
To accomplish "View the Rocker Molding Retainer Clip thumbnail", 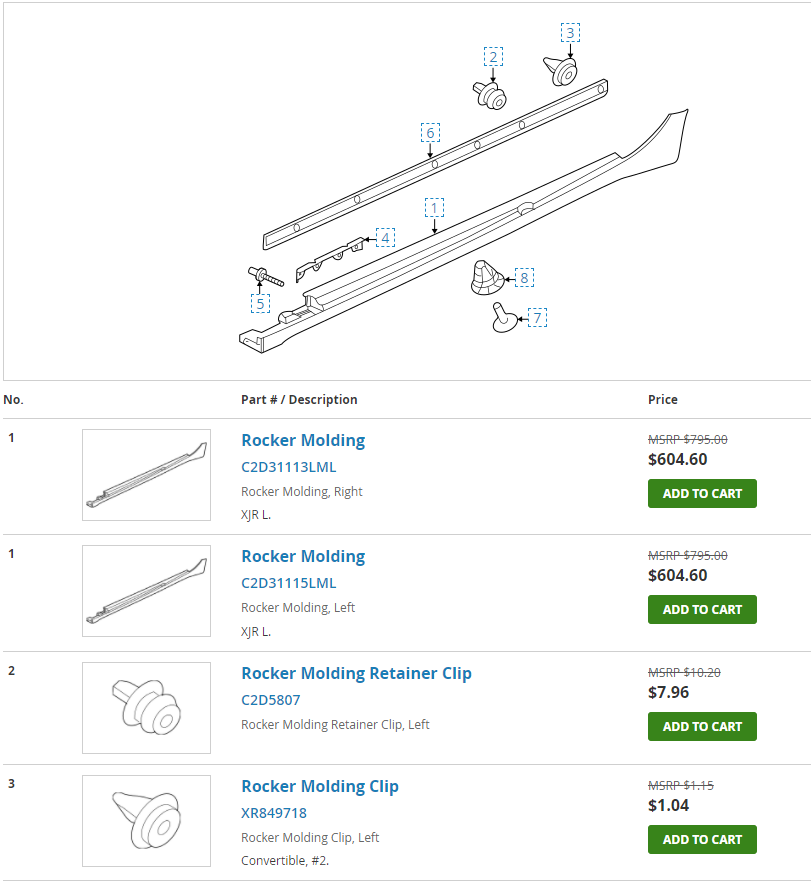I will pyautogui.click(x=146, y=707).
